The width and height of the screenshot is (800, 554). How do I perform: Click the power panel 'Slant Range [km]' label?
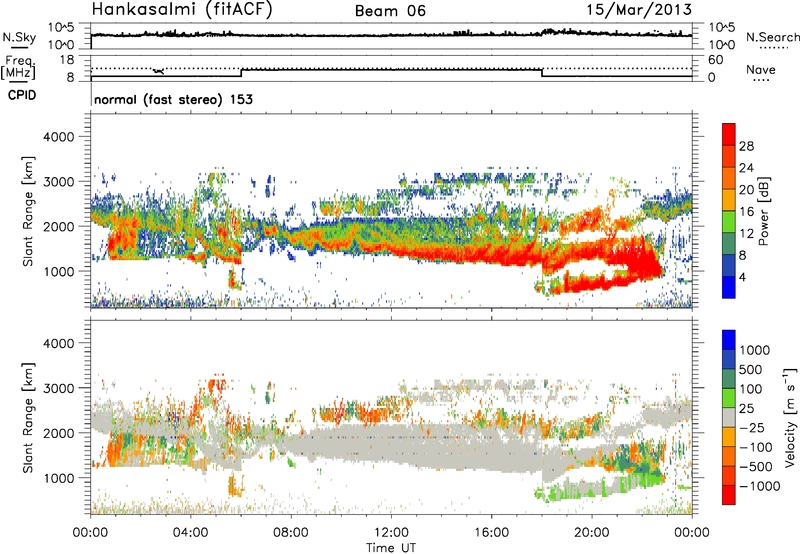click(x=29, y=211)
